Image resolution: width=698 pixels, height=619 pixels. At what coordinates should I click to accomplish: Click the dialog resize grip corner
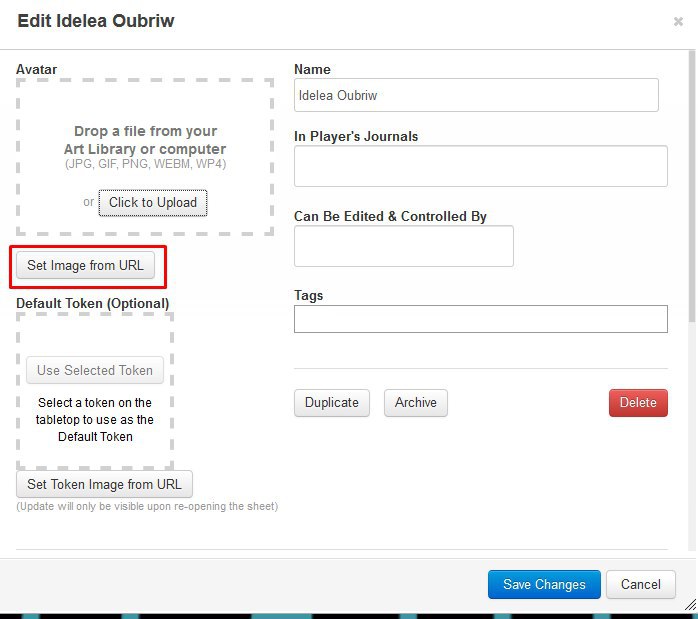point(690,605)
